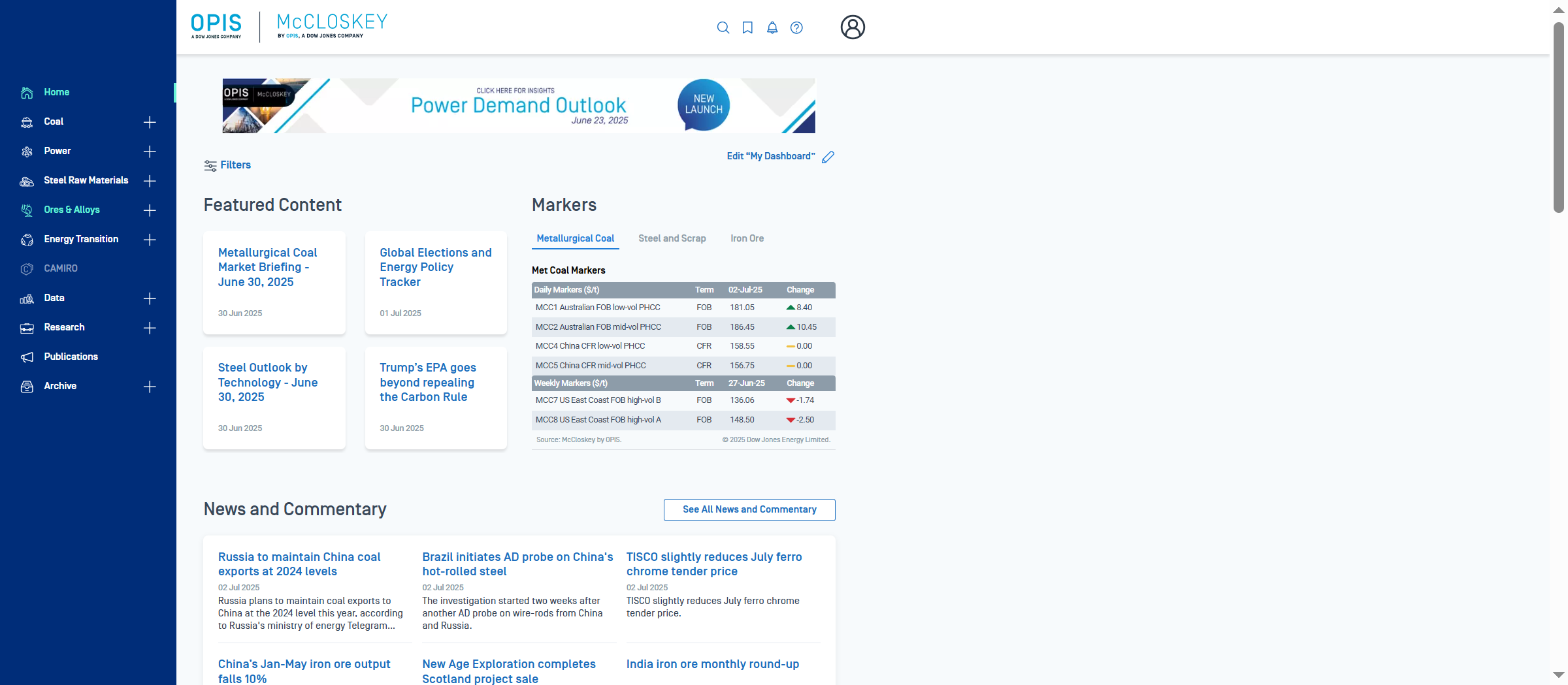1568x685 pixels.
Task: Click MCC8 US East Coast FOB high-vol A
Action: tap(598, 420)
